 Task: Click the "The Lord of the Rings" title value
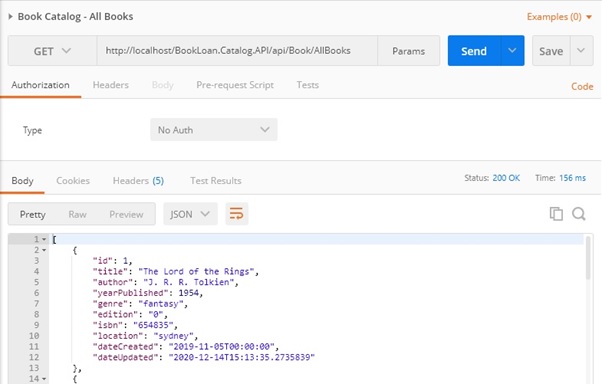point(196,271)
